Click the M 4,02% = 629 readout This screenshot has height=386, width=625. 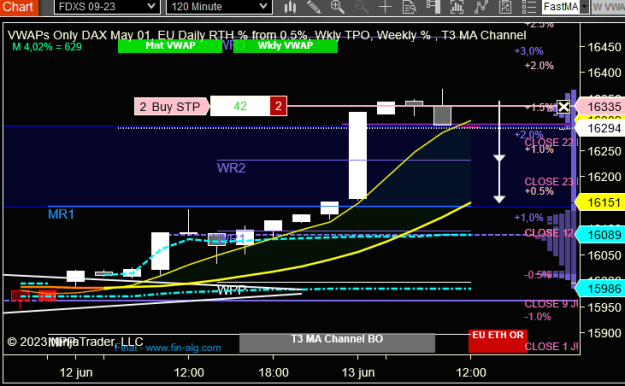(47, 47)
